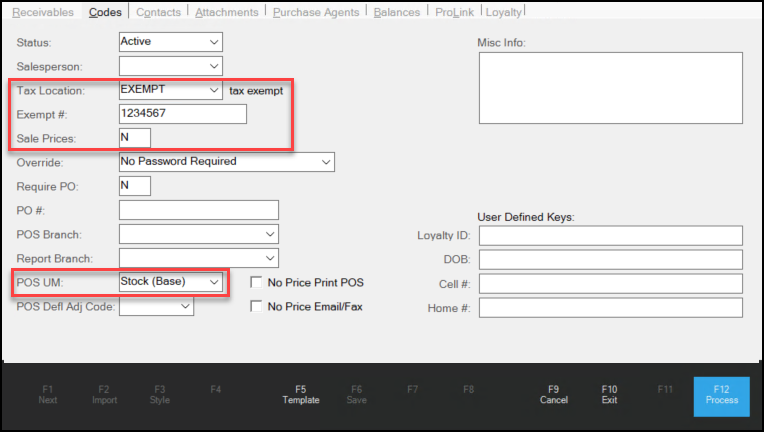The width and height of the screenshot is (764, 432).
Task: Click the Exempt # input field
Action: pyautogui.click(x=182, y=114)
